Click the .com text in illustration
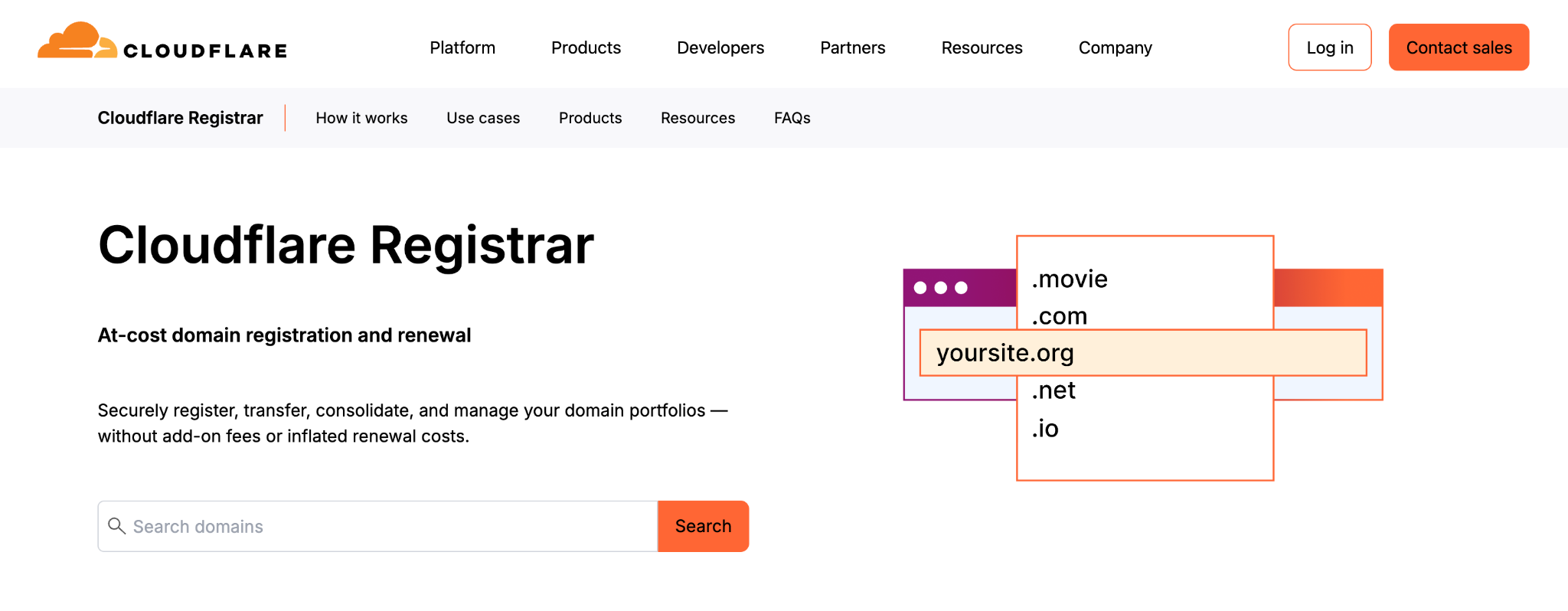 [1060, 315]
